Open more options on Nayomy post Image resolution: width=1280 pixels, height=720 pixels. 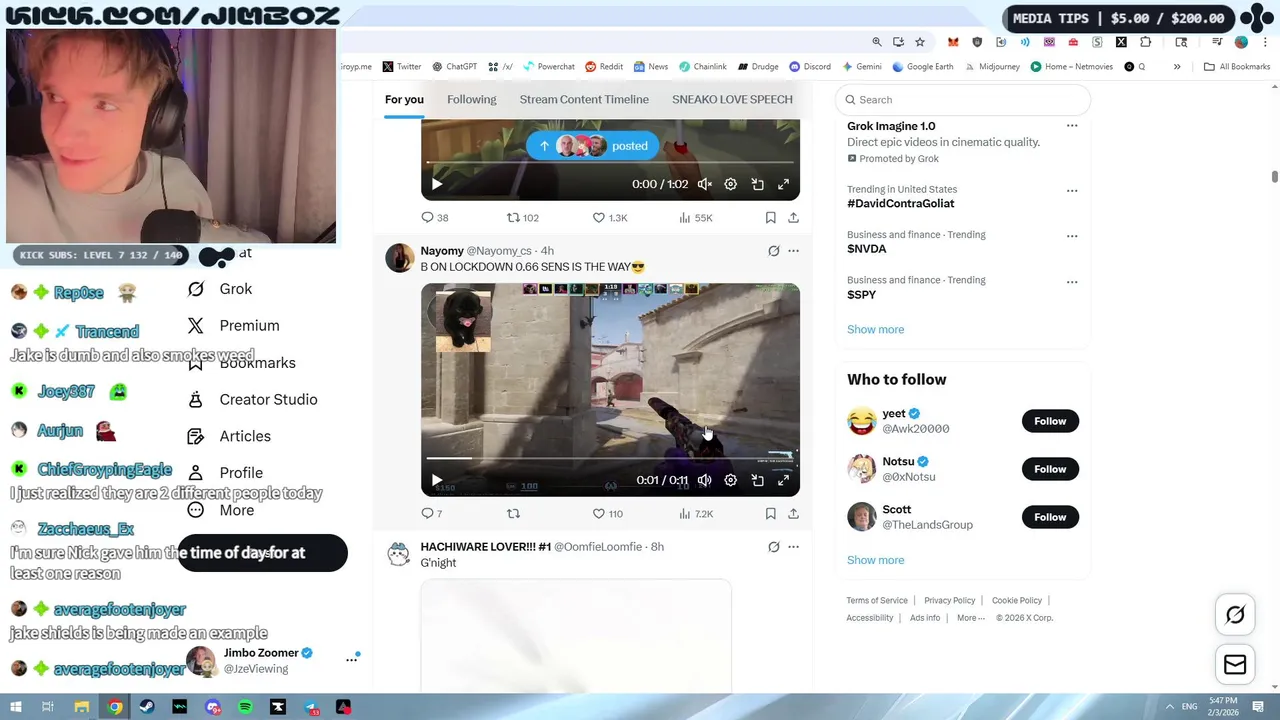point(793,251)
